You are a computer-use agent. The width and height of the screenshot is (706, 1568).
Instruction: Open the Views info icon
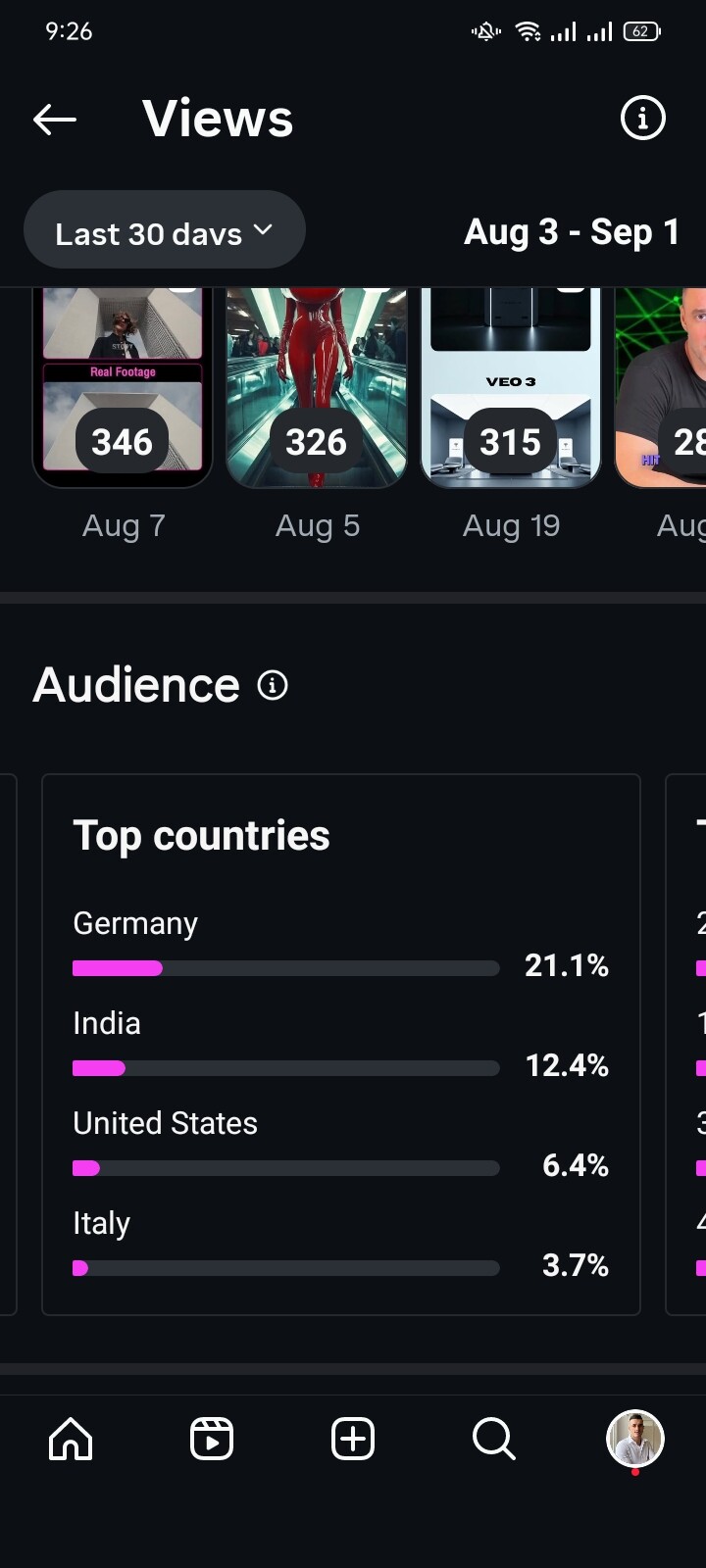tap(642, 119)
